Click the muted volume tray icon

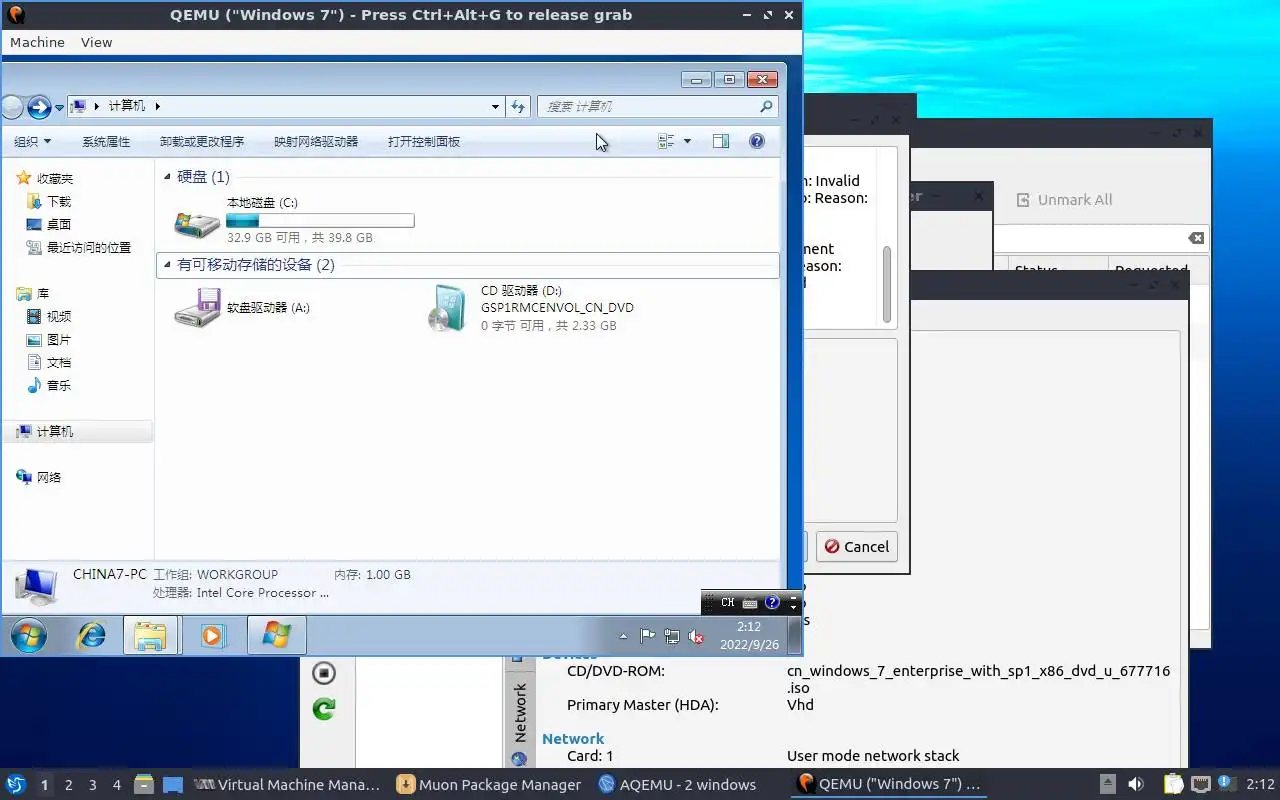697,636
